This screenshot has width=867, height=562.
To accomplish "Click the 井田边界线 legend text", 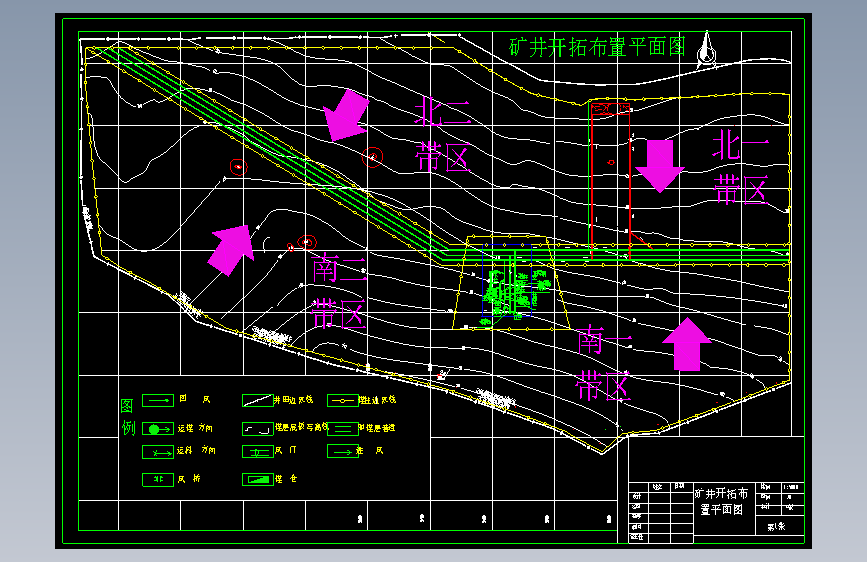I will coord(294,399).
